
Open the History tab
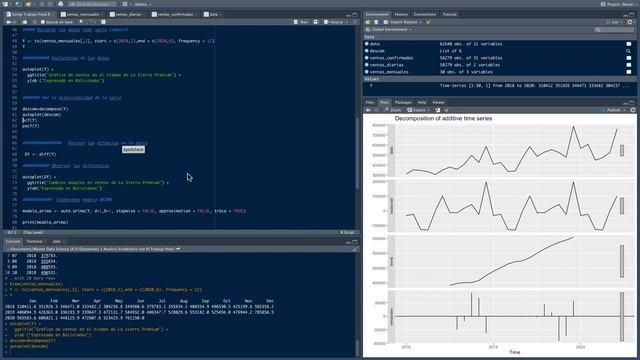point(401,14)
